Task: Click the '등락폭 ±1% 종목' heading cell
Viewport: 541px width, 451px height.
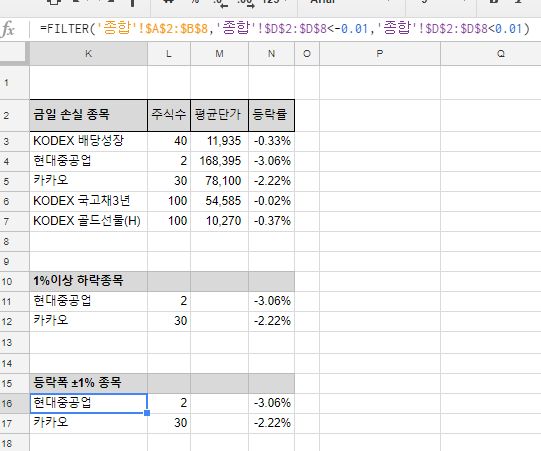Action: click(88, 383)
